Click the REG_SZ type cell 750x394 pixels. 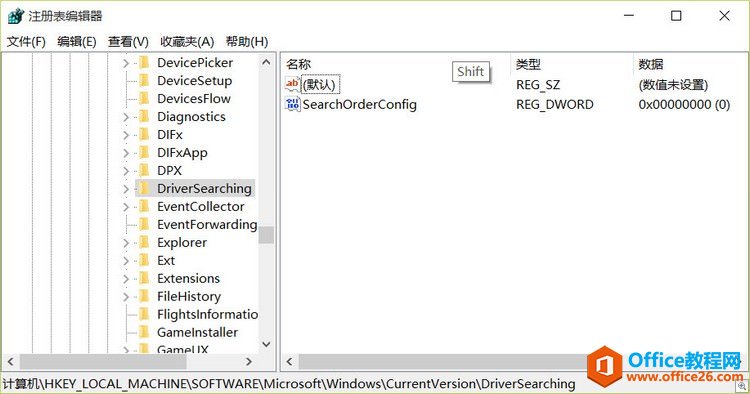click(x=538, y=85)
